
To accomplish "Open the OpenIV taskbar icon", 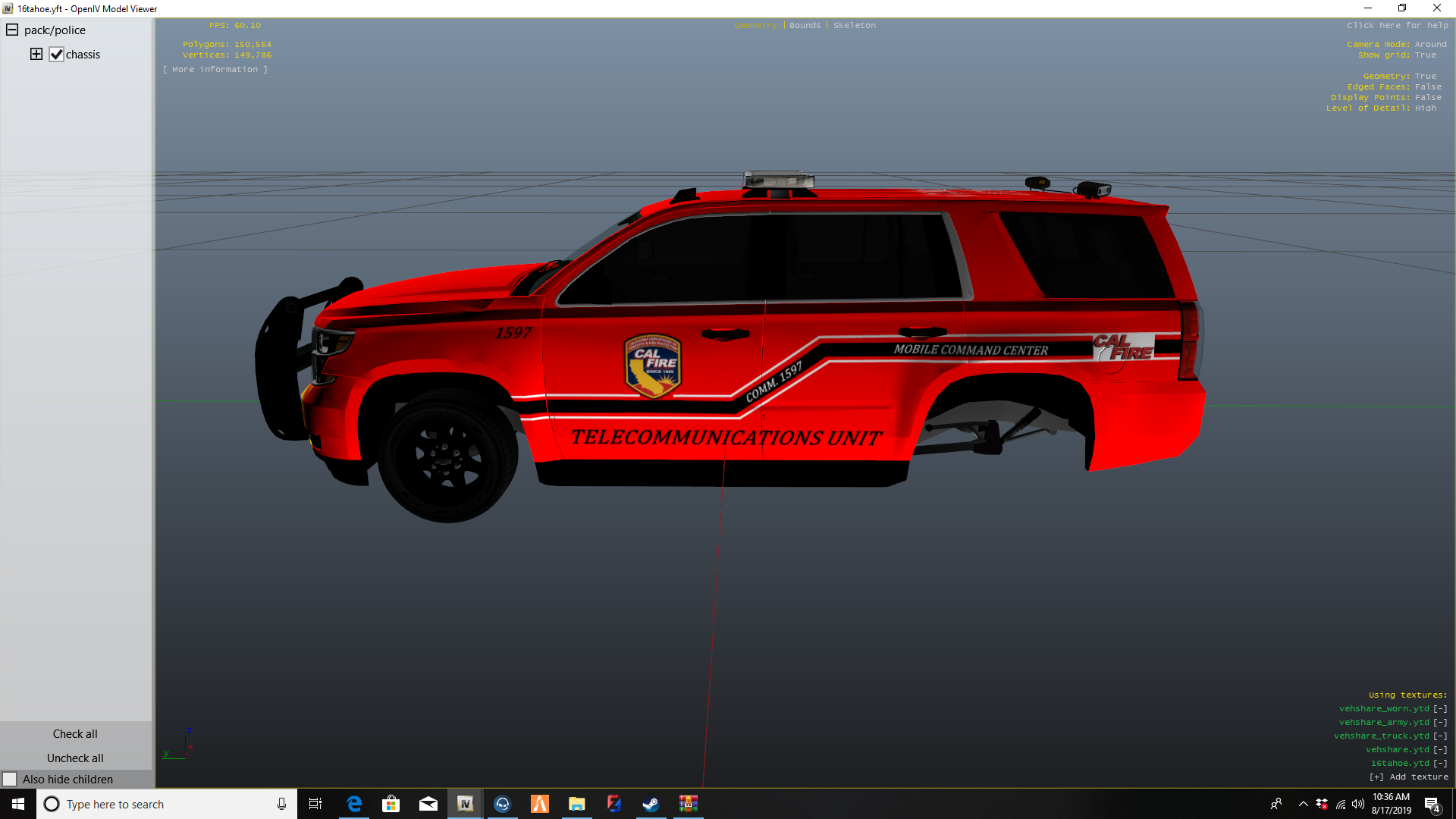I will coord(465,804).
